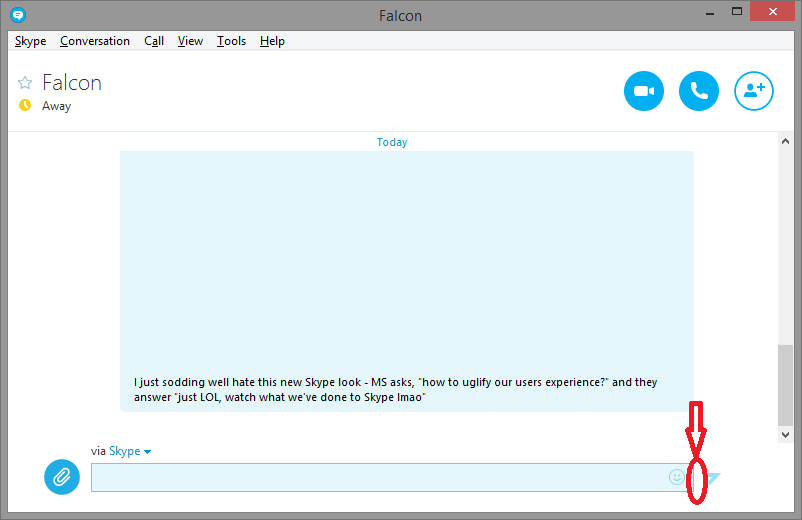Image resolution: width=802 pixels, height=520 pixels.
Task: Start a video call with Falcon
Action: pyautogui.click(x=643, y=91)
